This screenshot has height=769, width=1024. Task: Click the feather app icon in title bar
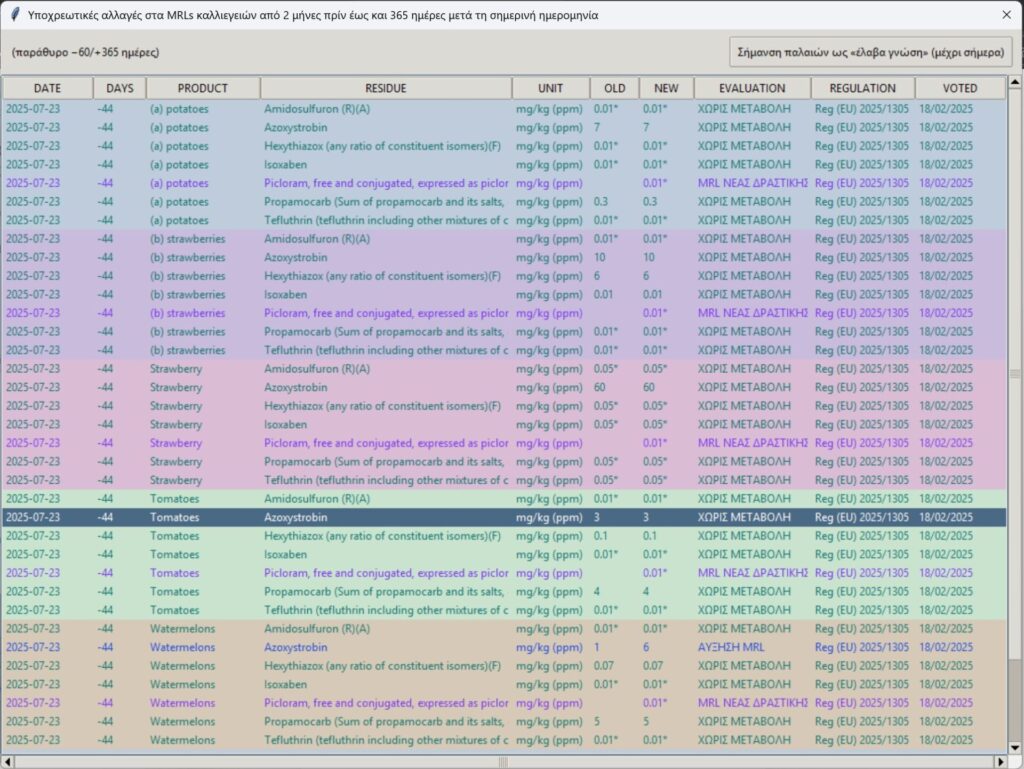point(14,14)
